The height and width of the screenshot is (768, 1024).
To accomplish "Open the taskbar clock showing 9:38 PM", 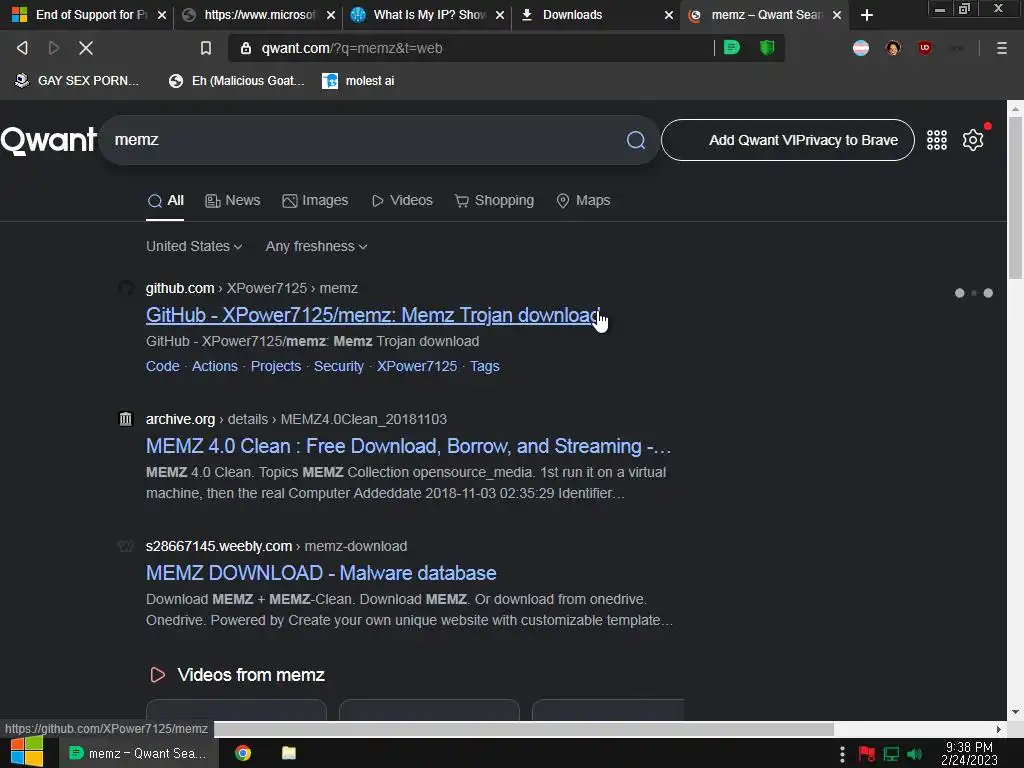I will (x=969, y=754).
